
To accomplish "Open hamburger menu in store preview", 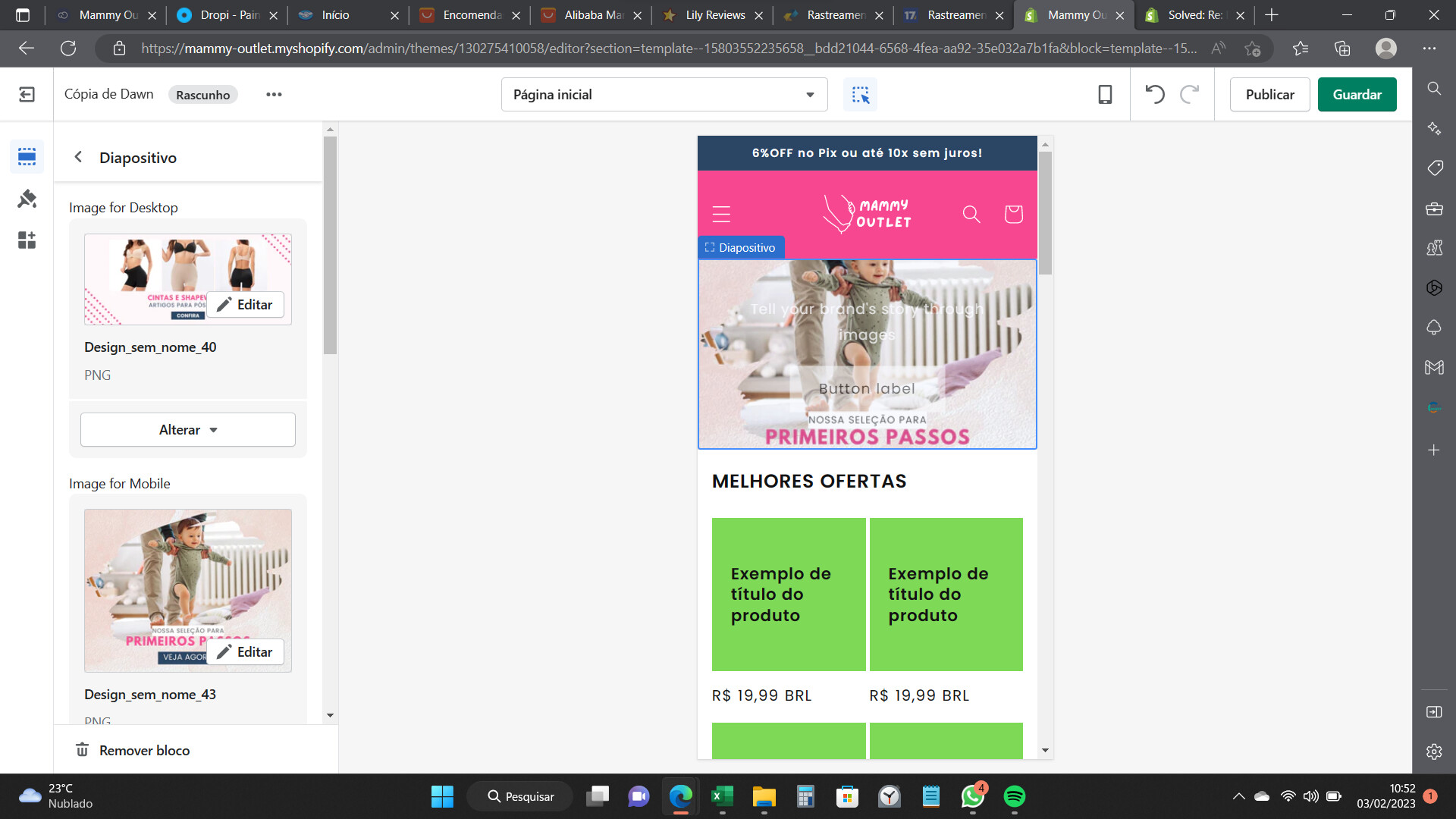I will (x=721, y=215).
